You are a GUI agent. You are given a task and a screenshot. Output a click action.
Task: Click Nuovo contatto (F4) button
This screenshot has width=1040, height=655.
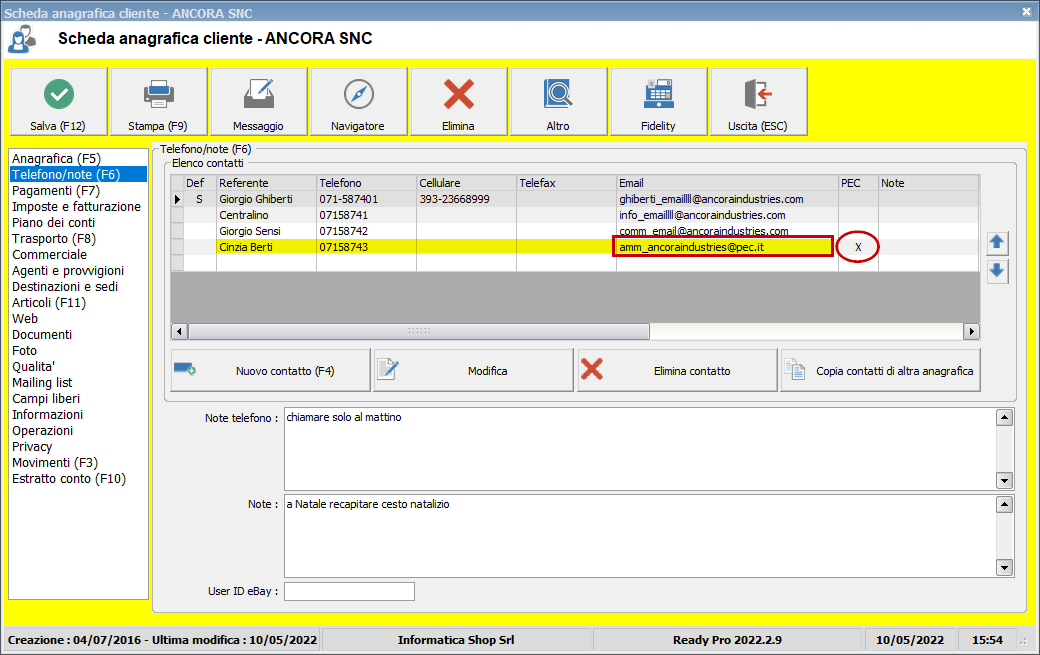click(270, 371)
